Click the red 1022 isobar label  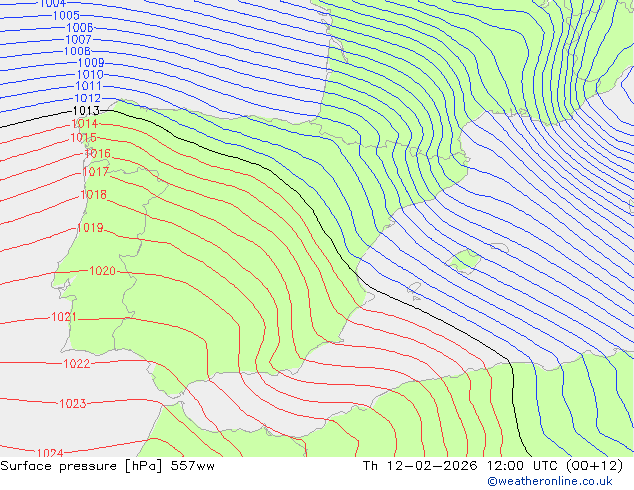click(x=77, y=364)
